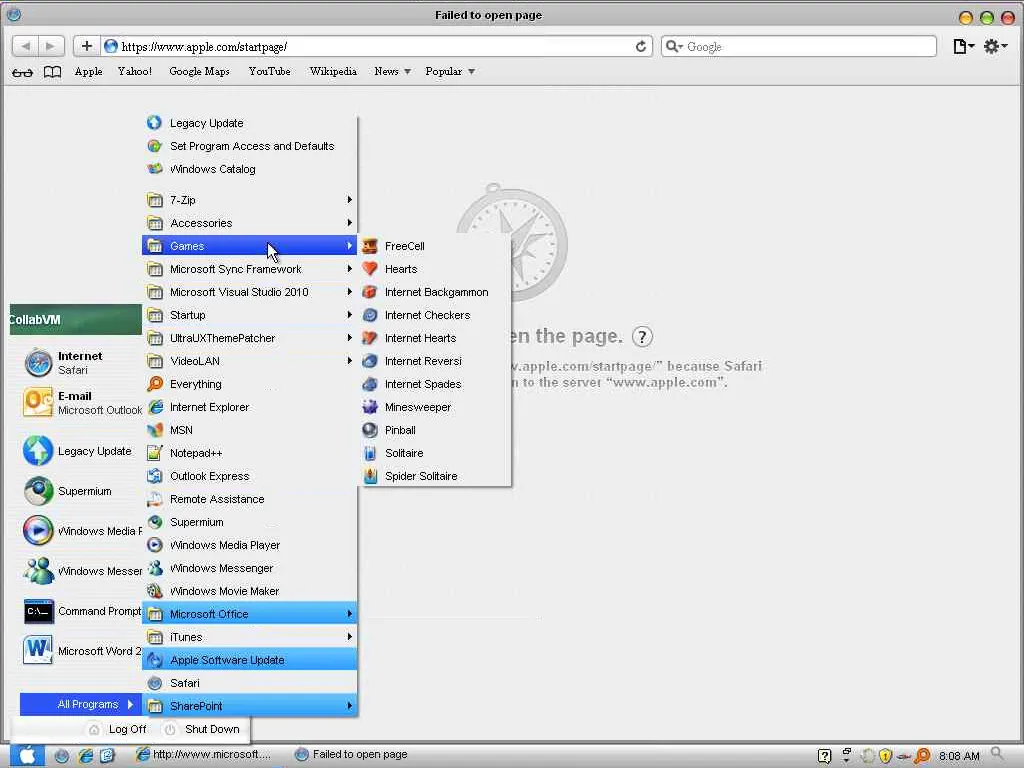
Task: Open the Apple bookmark link
Action: coord(88,71)
